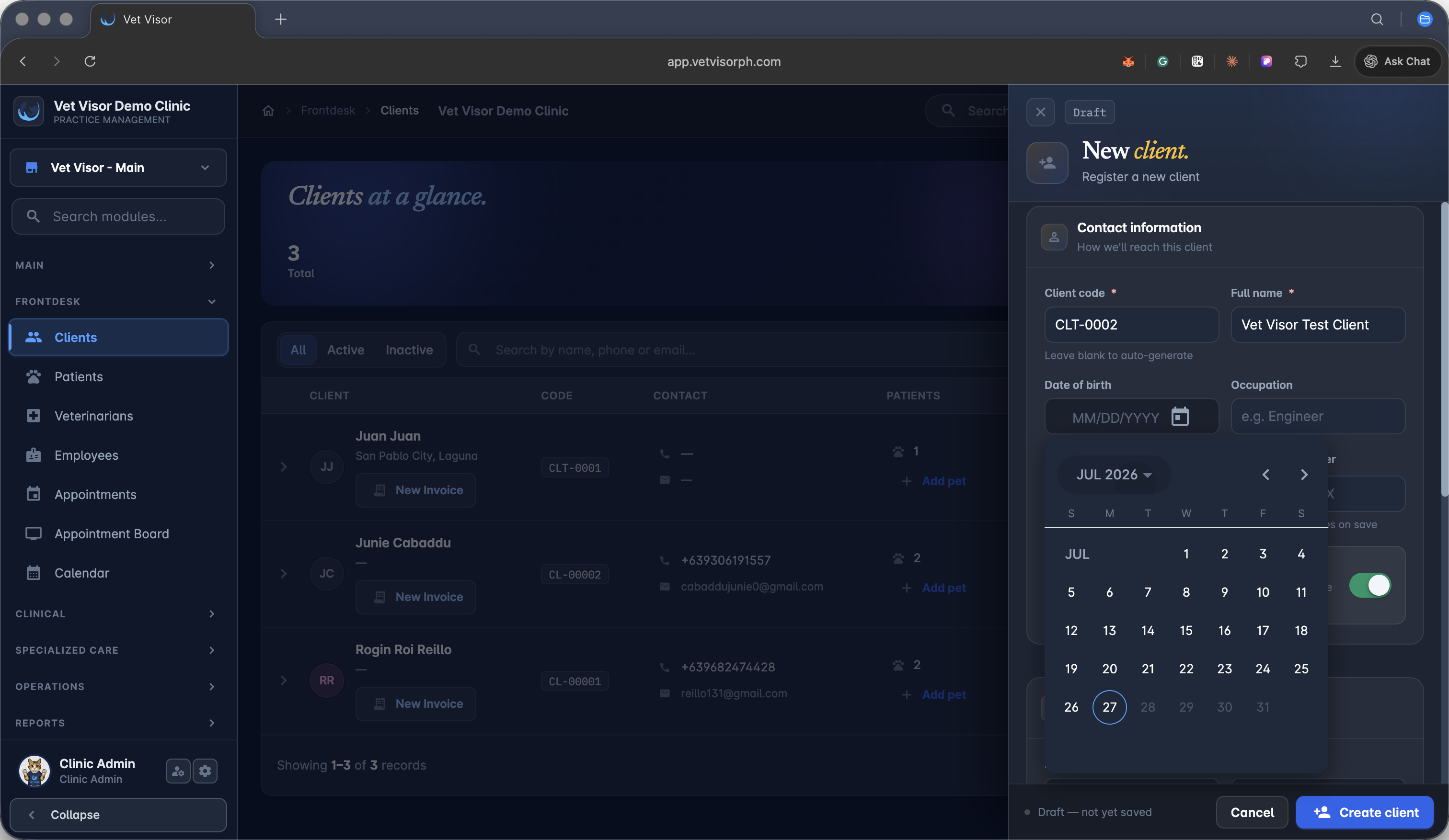The image size is (1449, 840).
Task: Click the settings gear beside Clinic Admin
Action: point(205,771)
